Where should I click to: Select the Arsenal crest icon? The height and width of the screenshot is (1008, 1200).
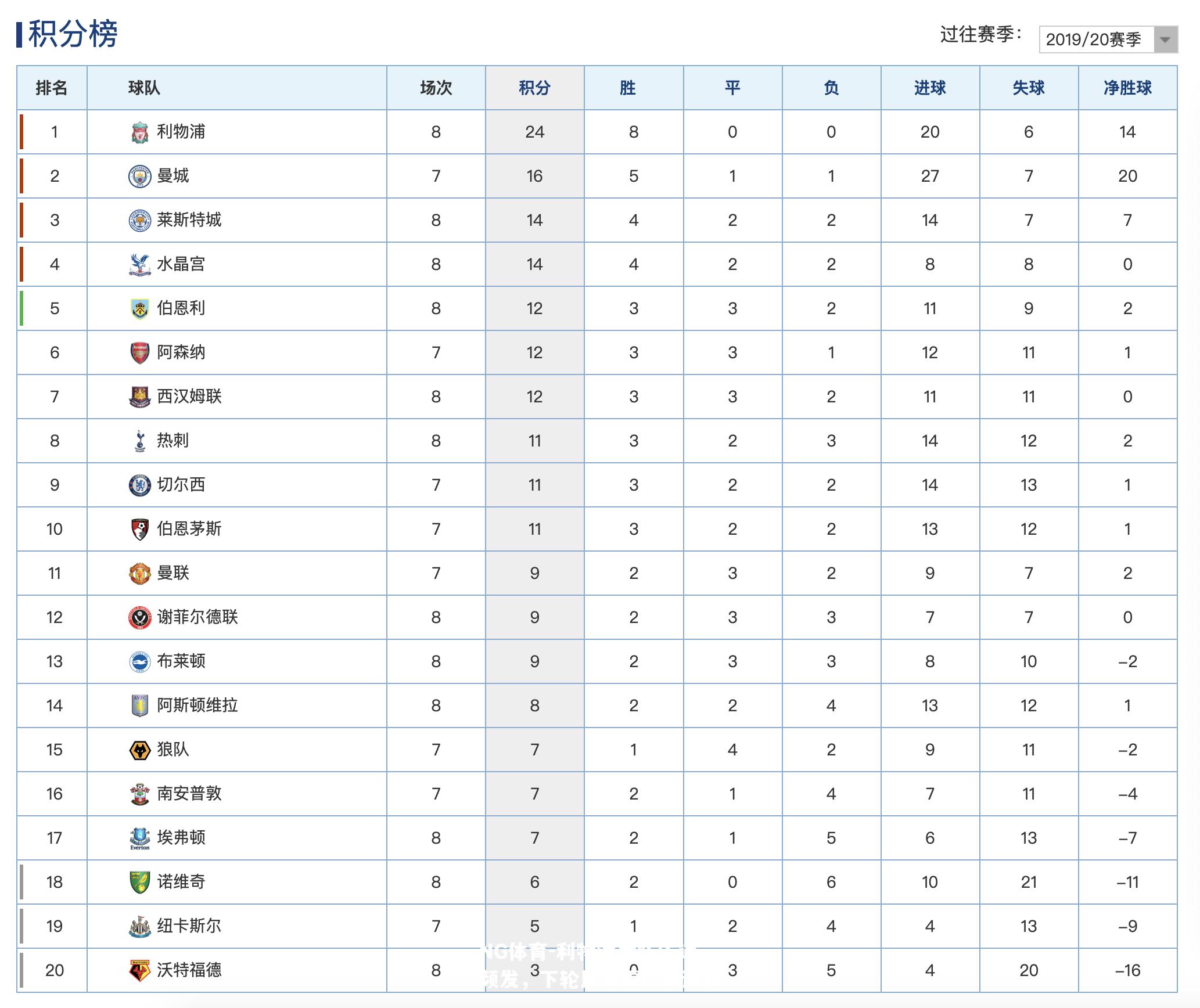tap(139, 353)
